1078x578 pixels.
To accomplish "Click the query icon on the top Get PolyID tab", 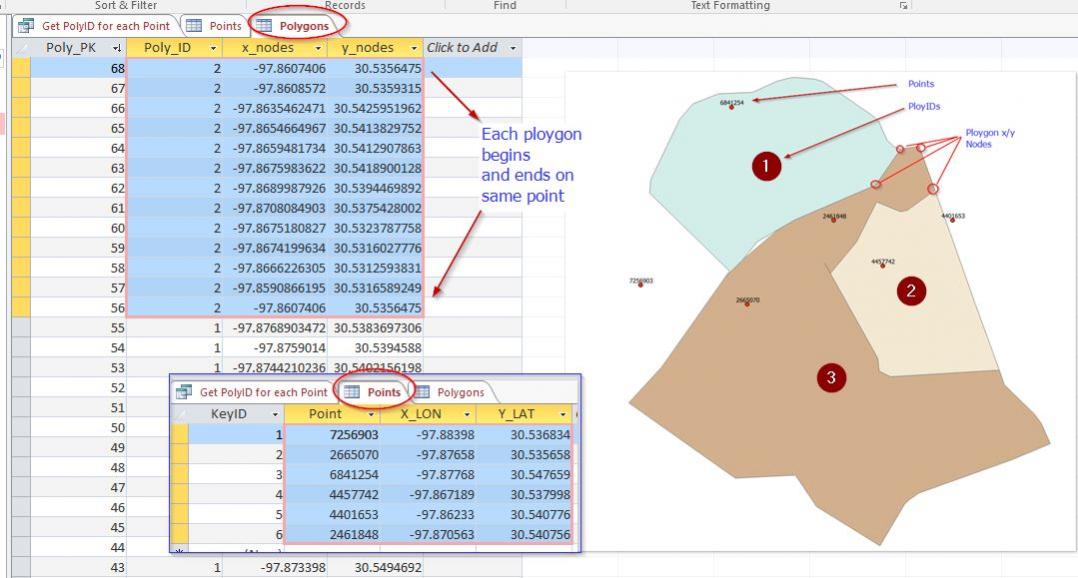I will tap(26, 26).
